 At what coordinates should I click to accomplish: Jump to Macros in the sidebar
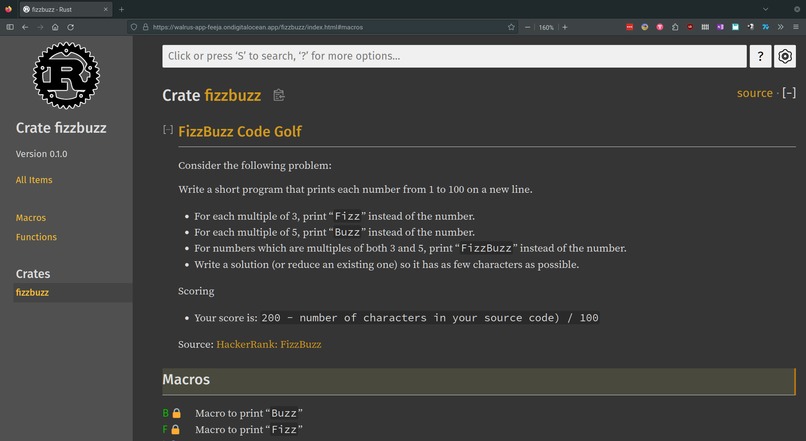[x=31, y=218]
